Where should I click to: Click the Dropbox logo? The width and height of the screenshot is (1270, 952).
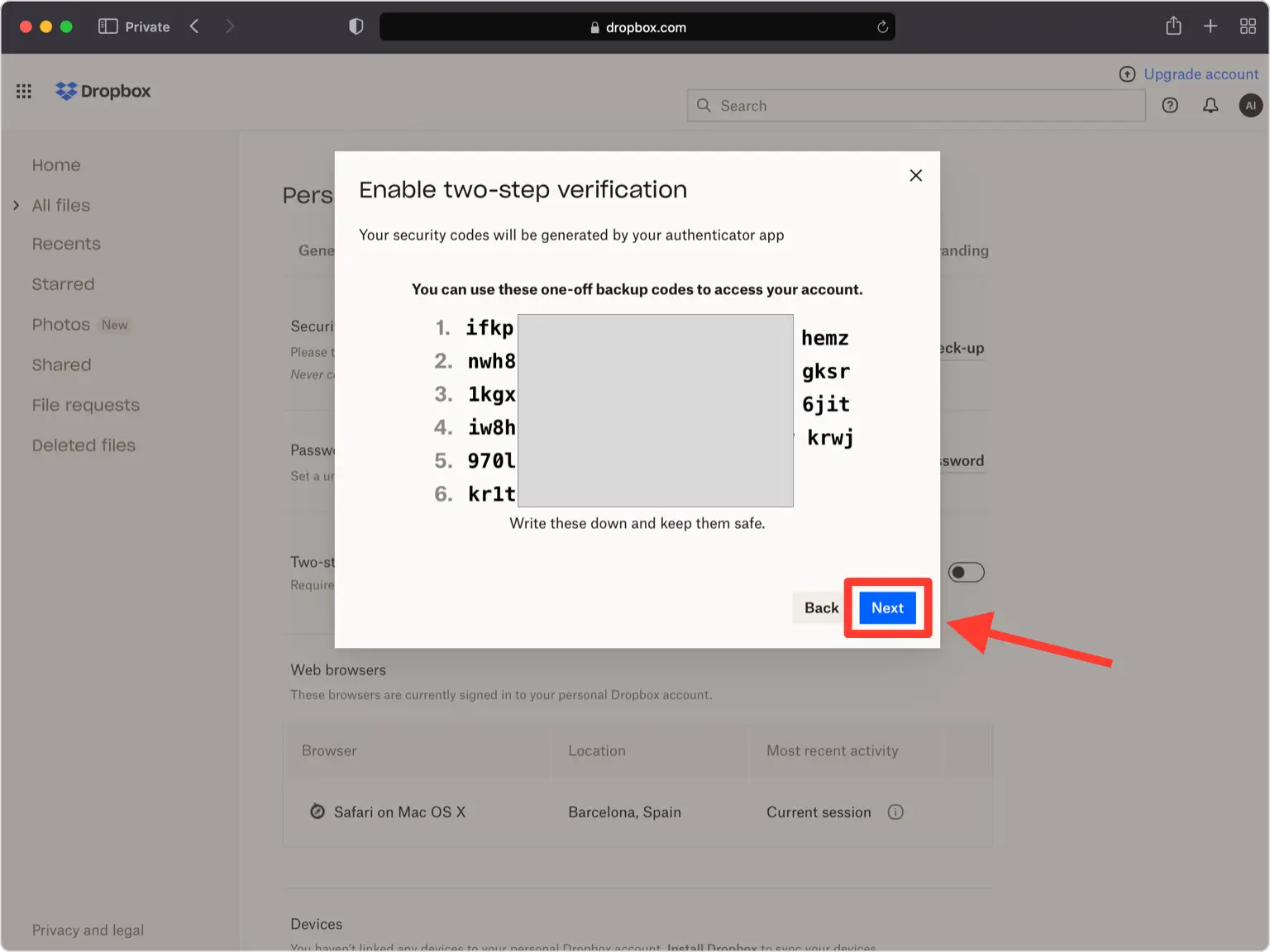pyautogui.click(x=103, y=91)
